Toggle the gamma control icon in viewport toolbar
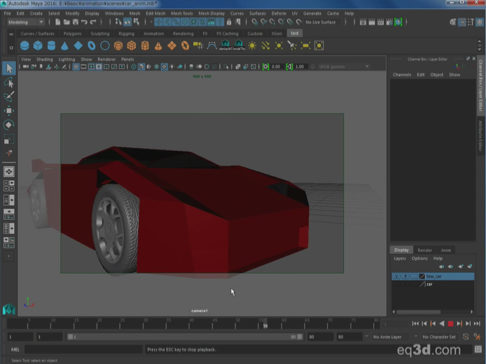The width and height of the screenshot is (486, 364). (x=289, y=67)
